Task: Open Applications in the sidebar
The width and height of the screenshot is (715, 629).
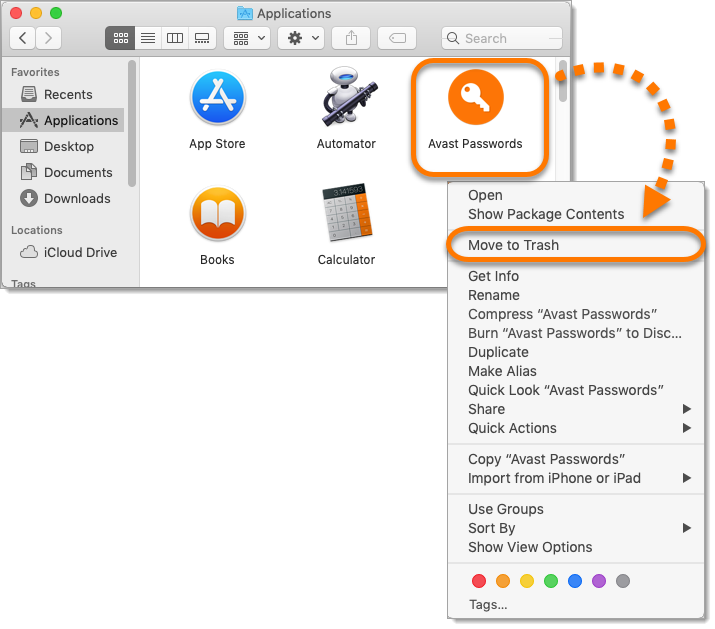Action: (x=63, y=120)
